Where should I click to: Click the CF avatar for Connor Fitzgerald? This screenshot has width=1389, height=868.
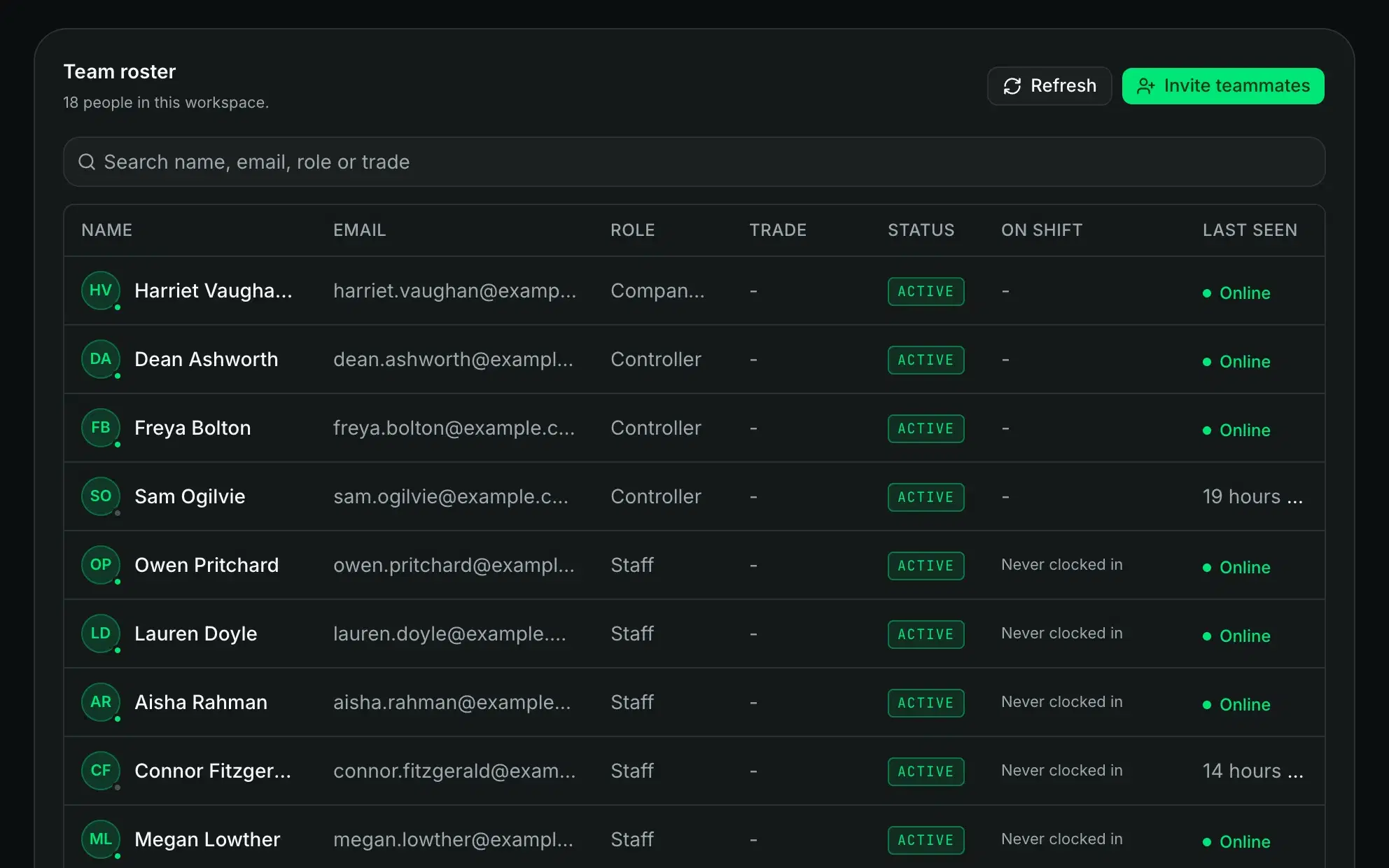[x=101, y=771]
